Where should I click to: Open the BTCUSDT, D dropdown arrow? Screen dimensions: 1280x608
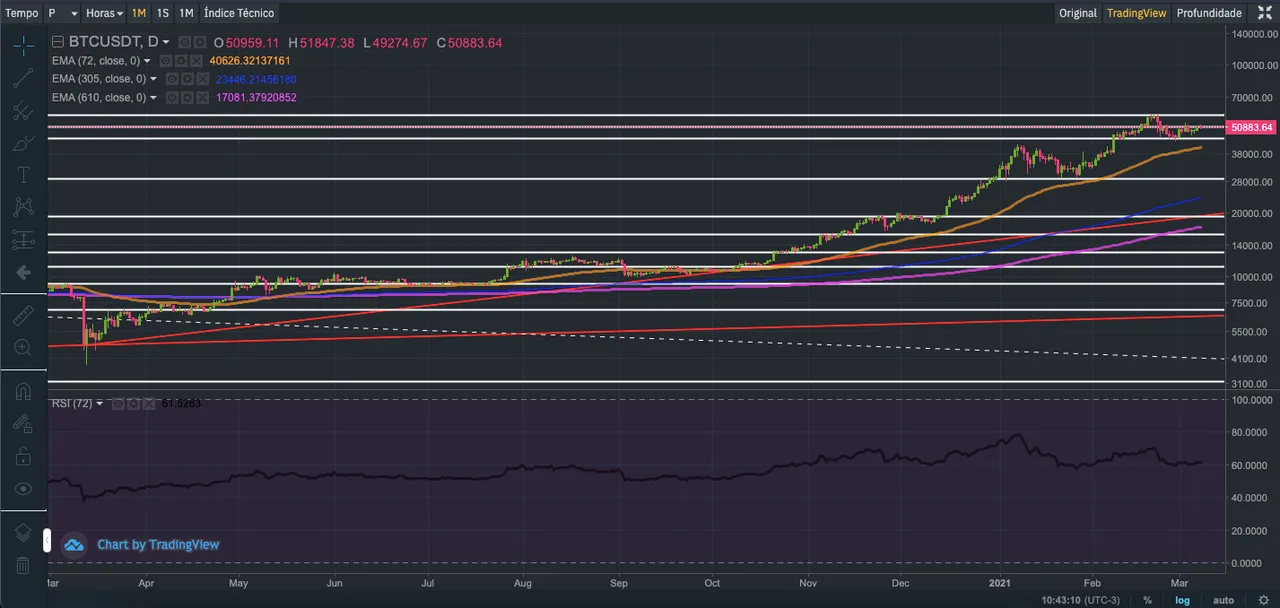pyautogui.click(x=166, y=42)
